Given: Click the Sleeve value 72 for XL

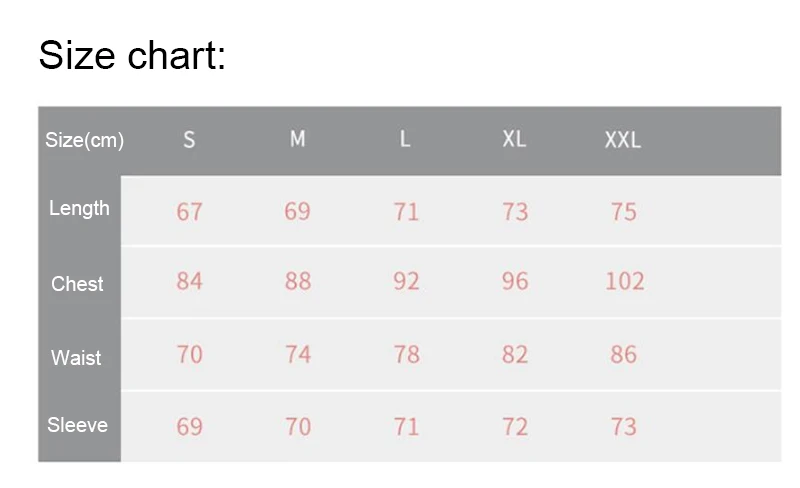Looking at the screenshot, I should tap(515, 427).
